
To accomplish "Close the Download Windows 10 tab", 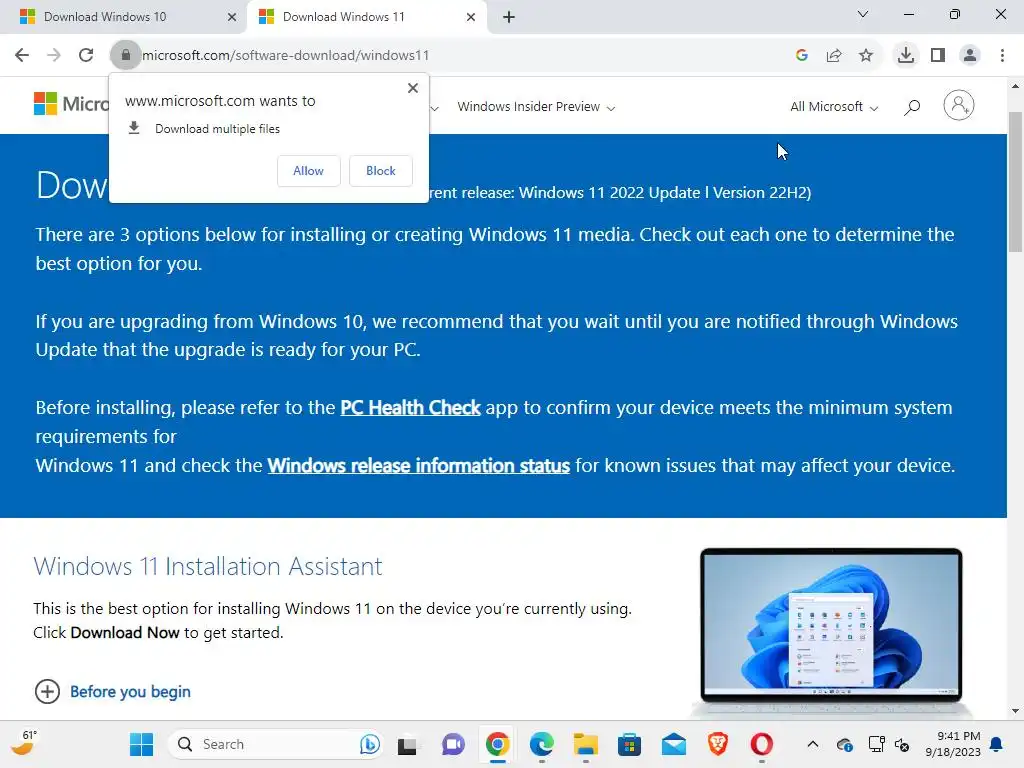I will tap(231, 17).
